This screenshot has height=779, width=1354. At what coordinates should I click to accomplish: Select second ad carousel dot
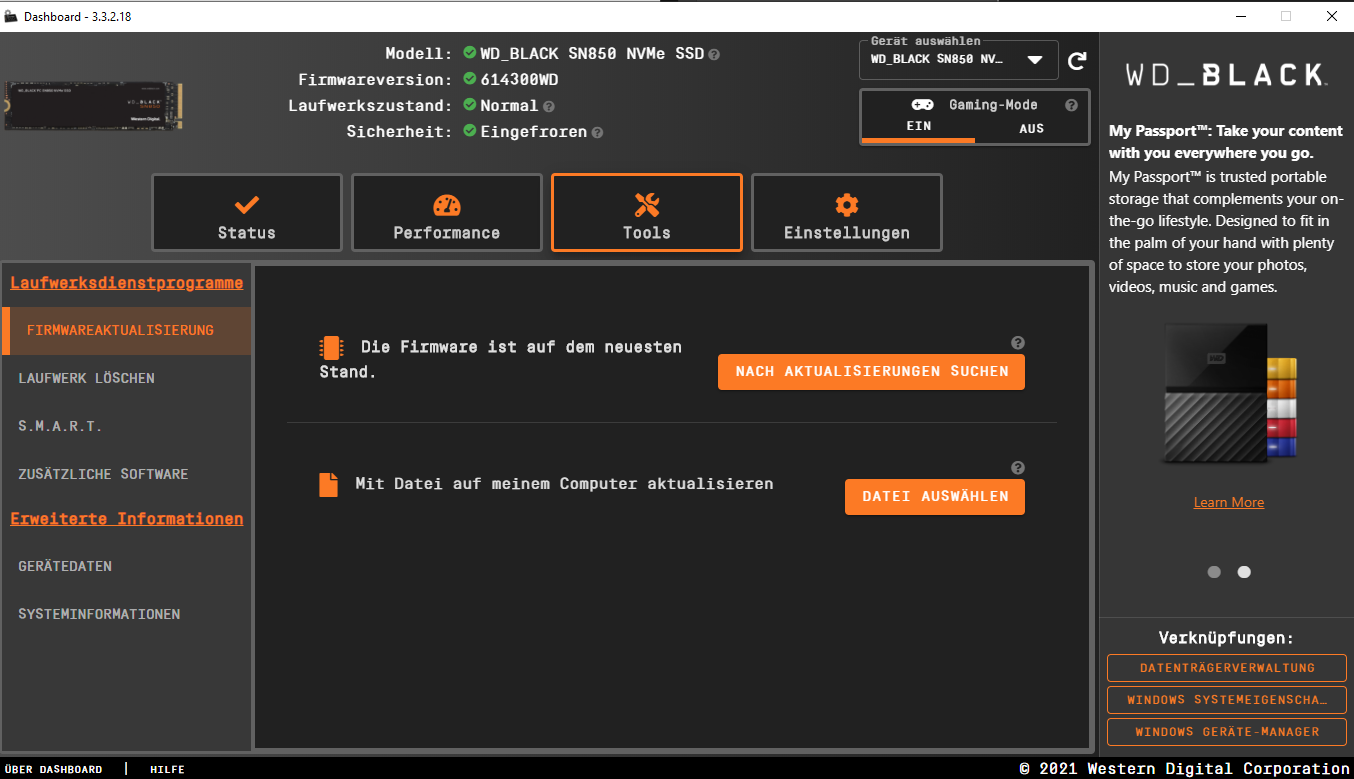pos(1244,572)
